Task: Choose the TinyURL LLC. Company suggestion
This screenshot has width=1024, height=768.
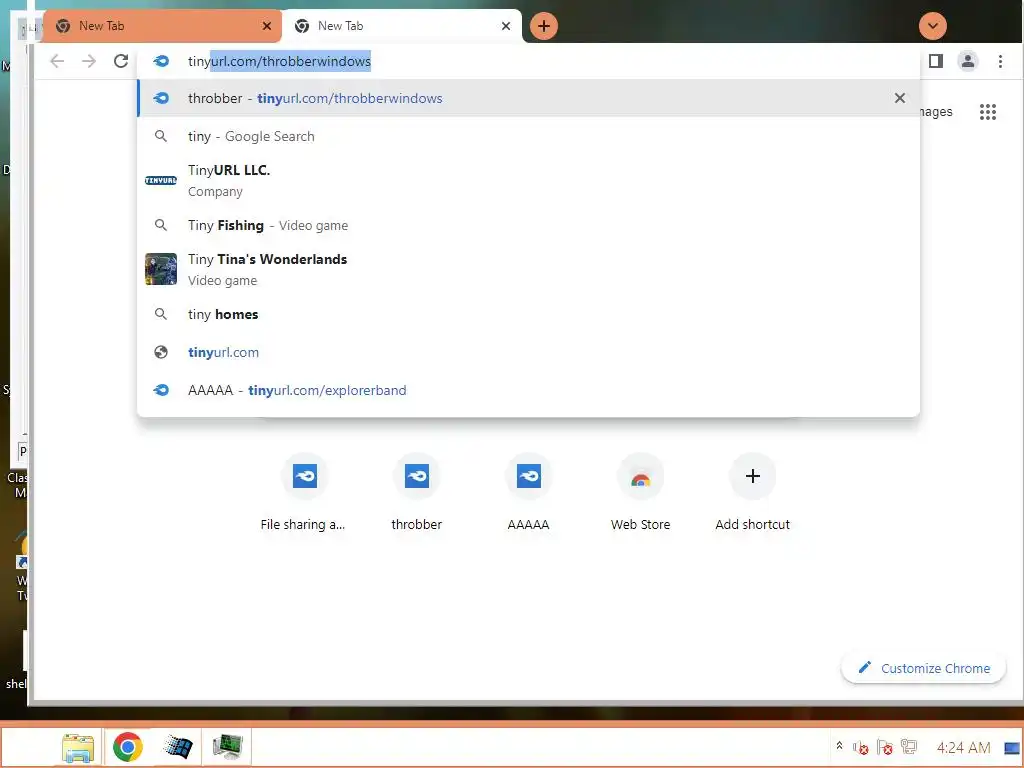Action: coord(528,180)
